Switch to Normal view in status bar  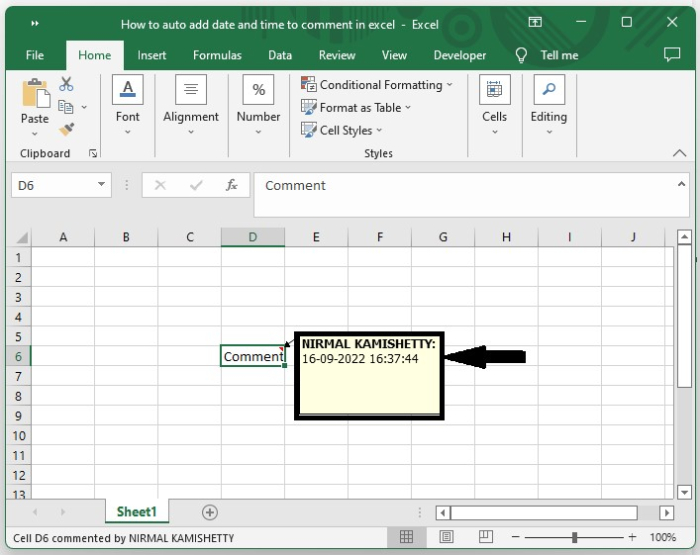point(407,538)
